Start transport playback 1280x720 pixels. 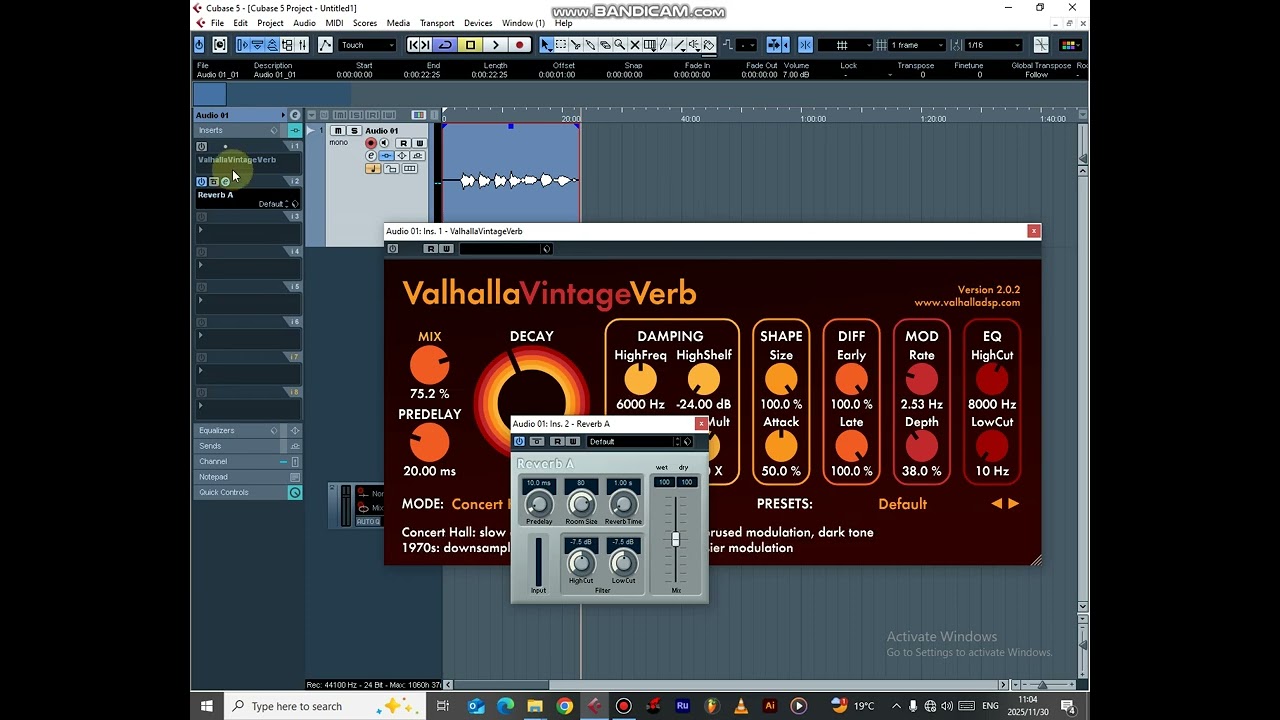pos(495,45)
